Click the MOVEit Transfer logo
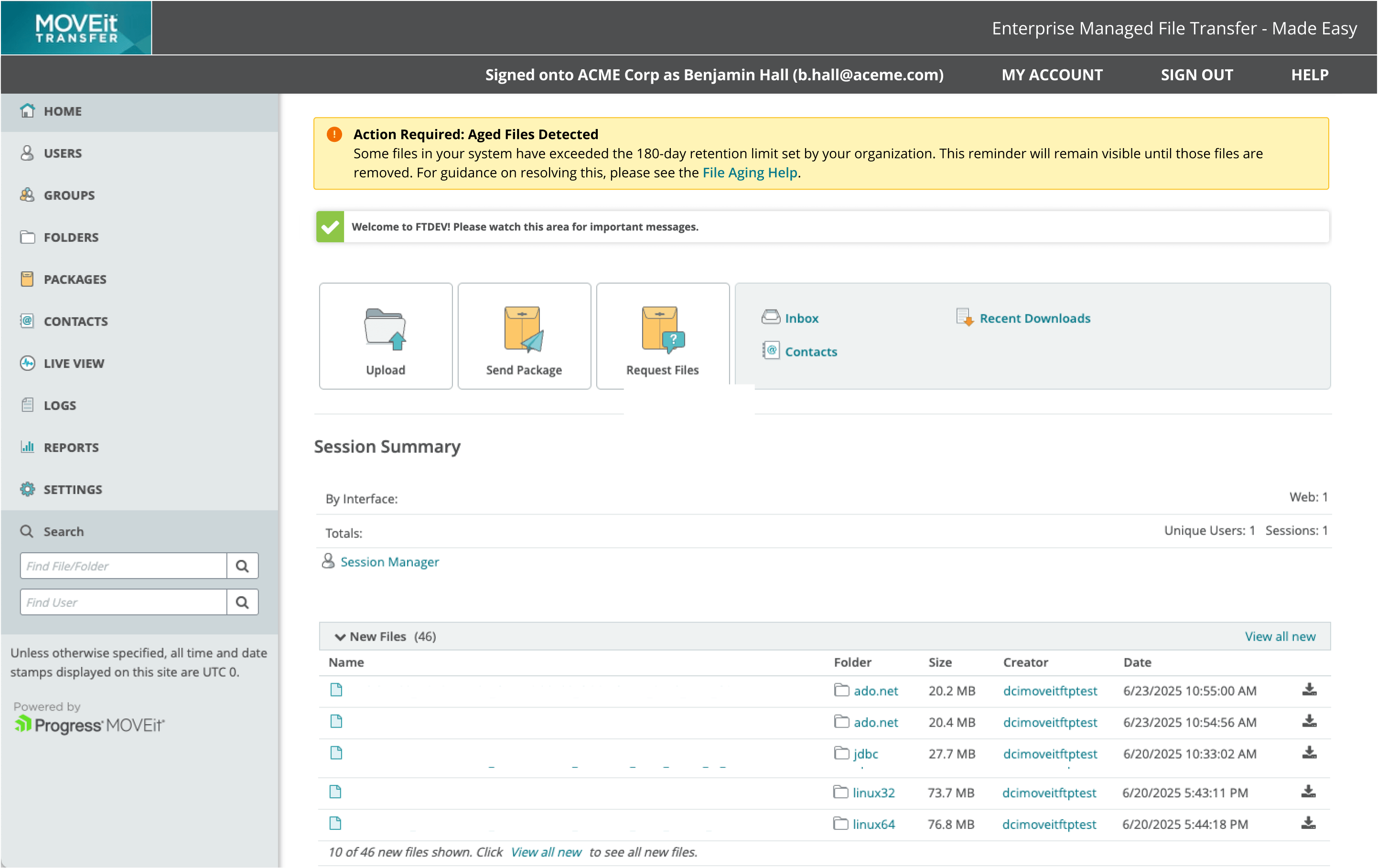This screenshot has width=1378, height=868. [x=76, y=28]
